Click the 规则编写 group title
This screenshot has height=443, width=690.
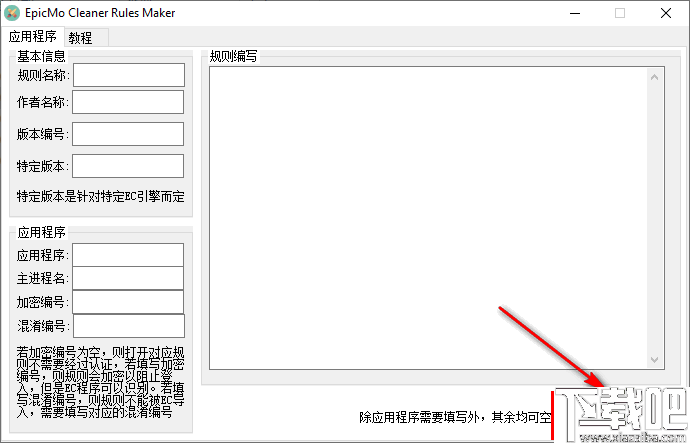(x=234, y=56)
